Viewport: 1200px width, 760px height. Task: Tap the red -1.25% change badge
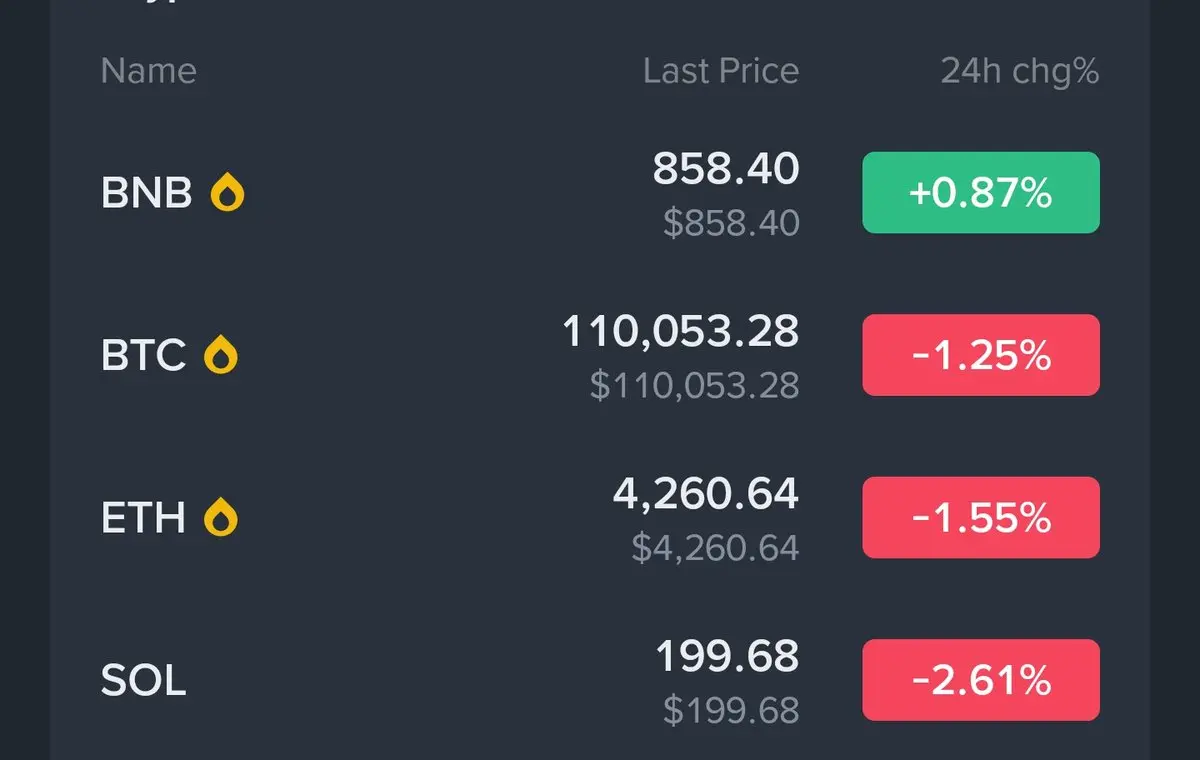click(x=981, y=355)
